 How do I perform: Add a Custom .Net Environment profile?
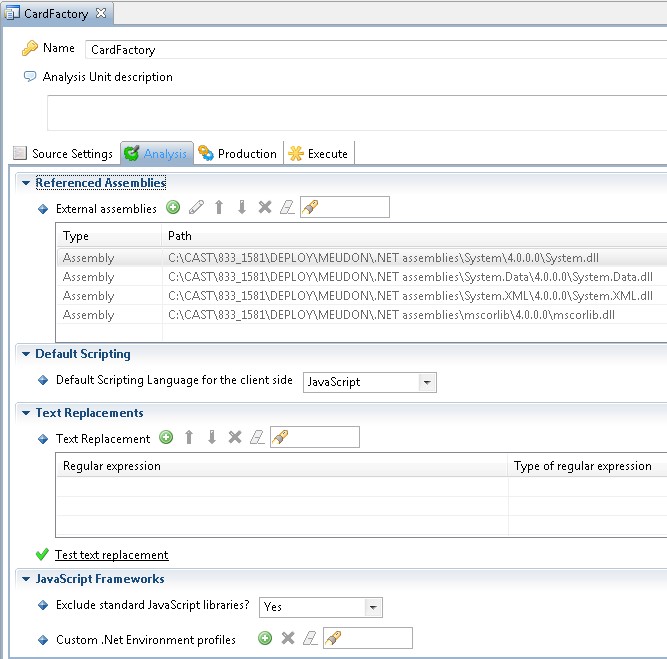(265, 639)
